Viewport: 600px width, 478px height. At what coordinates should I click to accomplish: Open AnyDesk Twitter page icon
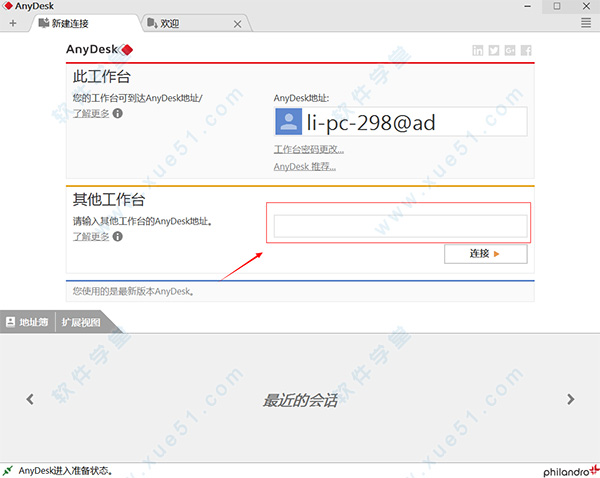point(494,51)
